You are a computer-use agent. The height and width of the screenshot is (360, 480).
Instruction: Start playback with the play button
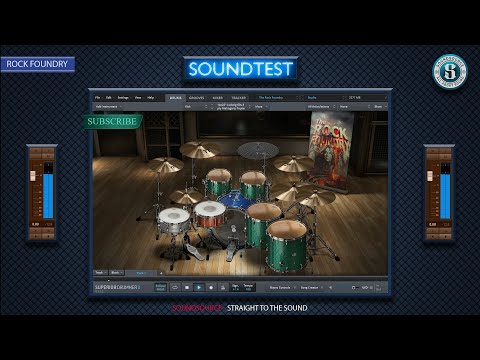pyautogui.click(x=199, y=287)
